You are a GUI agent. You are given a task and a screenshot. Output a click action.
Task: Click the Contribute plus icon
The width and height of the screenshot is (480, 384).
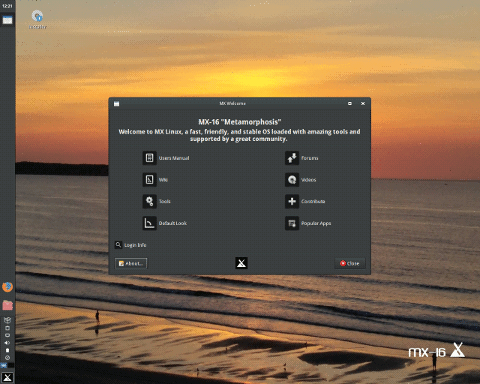click(x=292, y=201)
